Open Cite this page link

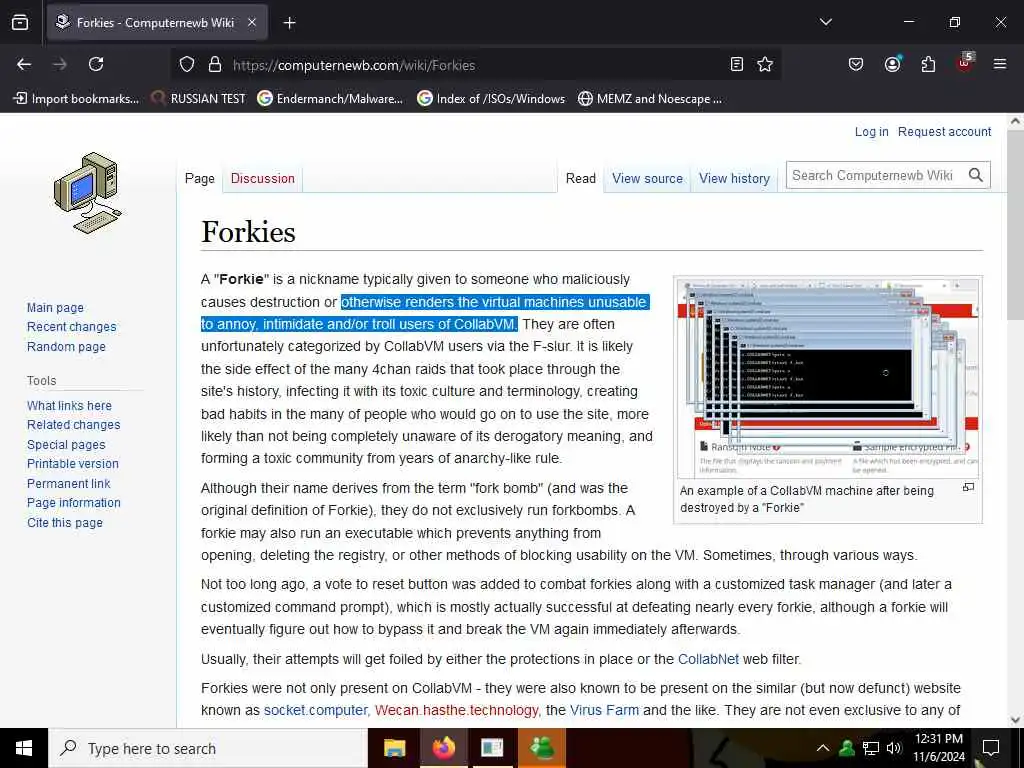pos(65,522)
